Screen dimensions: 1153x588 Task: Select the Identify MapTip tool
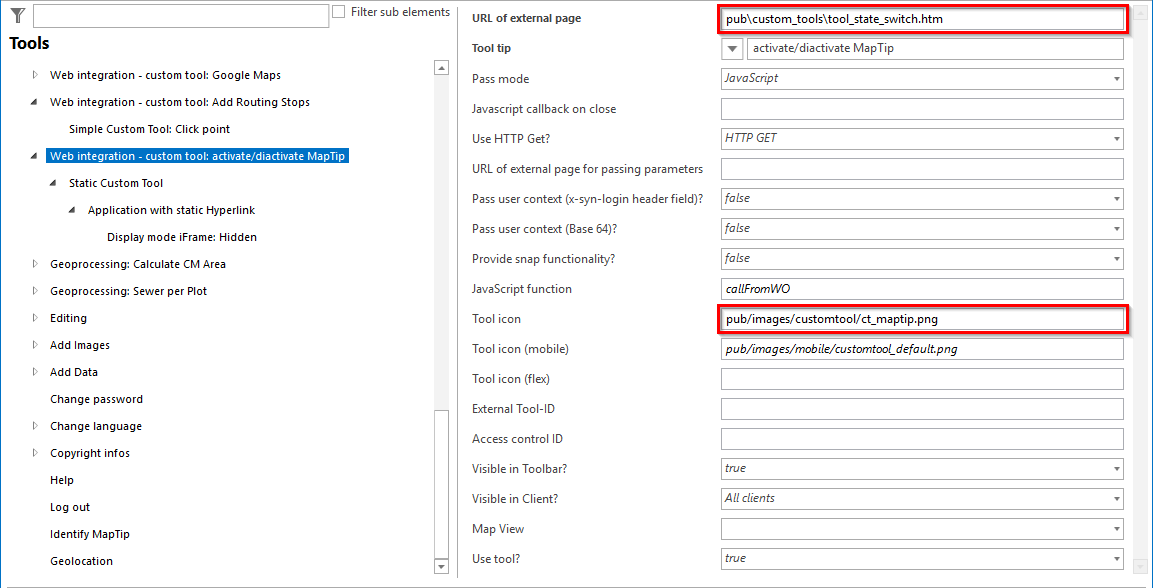tap(89, 533)
